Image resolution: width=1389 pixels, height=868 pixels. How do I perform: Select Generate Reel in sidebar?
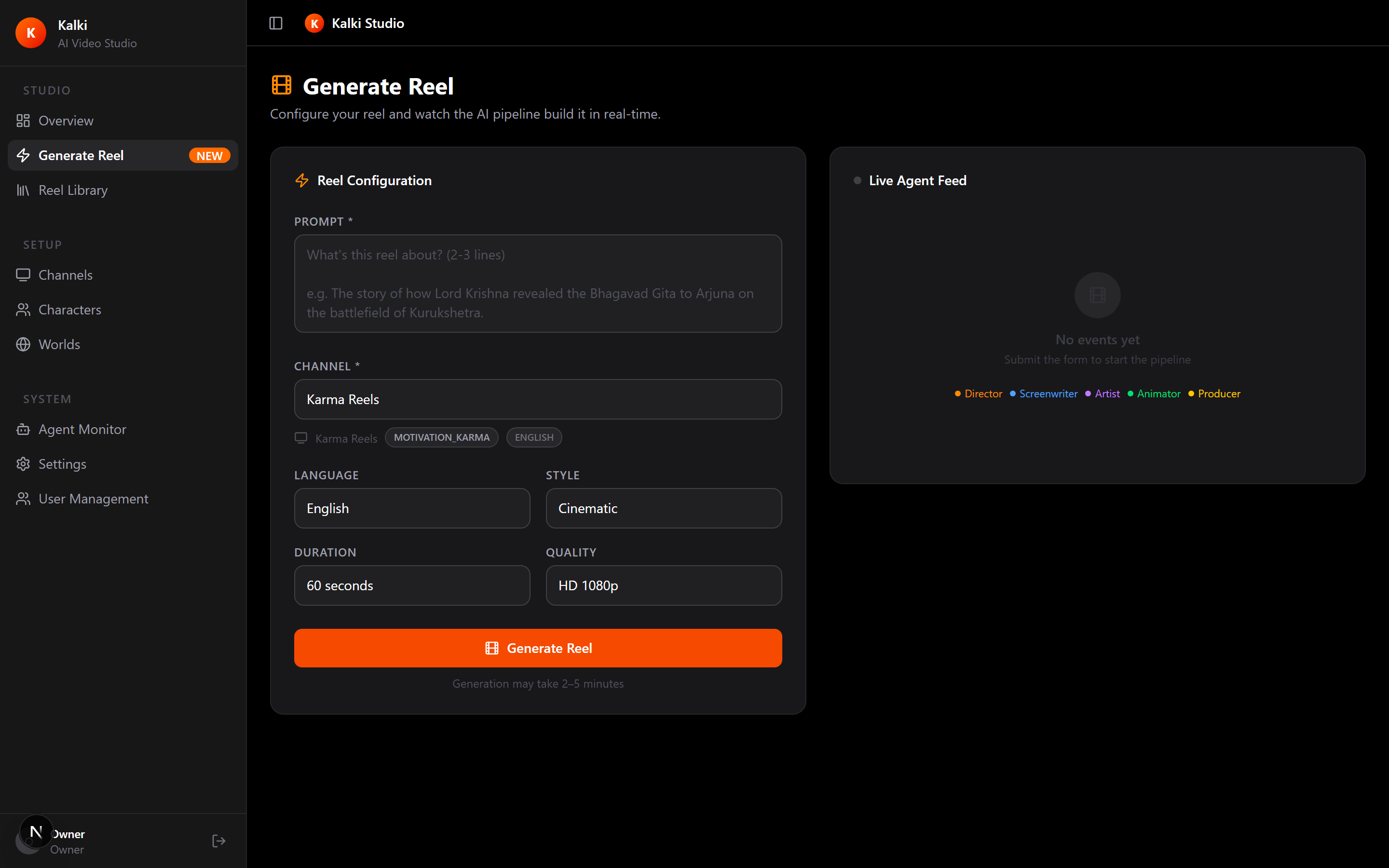123,156
